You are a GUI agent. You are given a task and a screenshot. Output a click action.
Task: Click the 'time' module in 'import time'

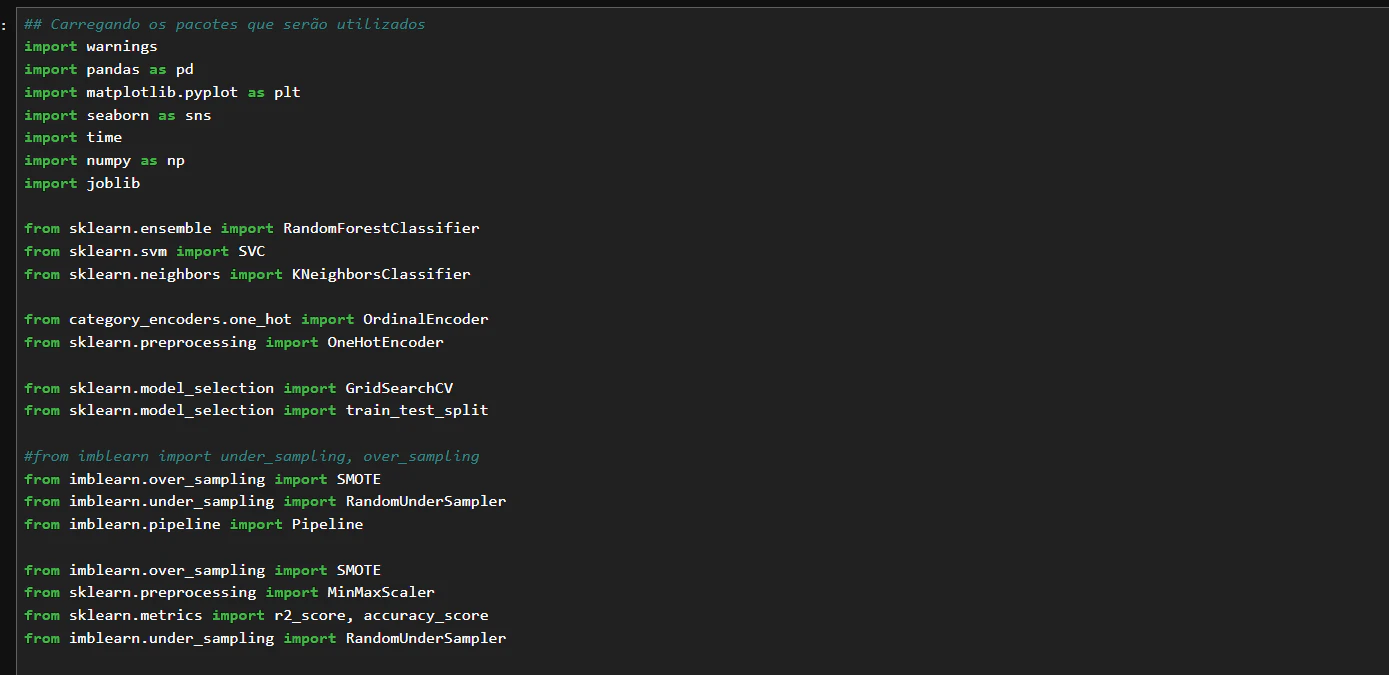click(x=104, y=138)
